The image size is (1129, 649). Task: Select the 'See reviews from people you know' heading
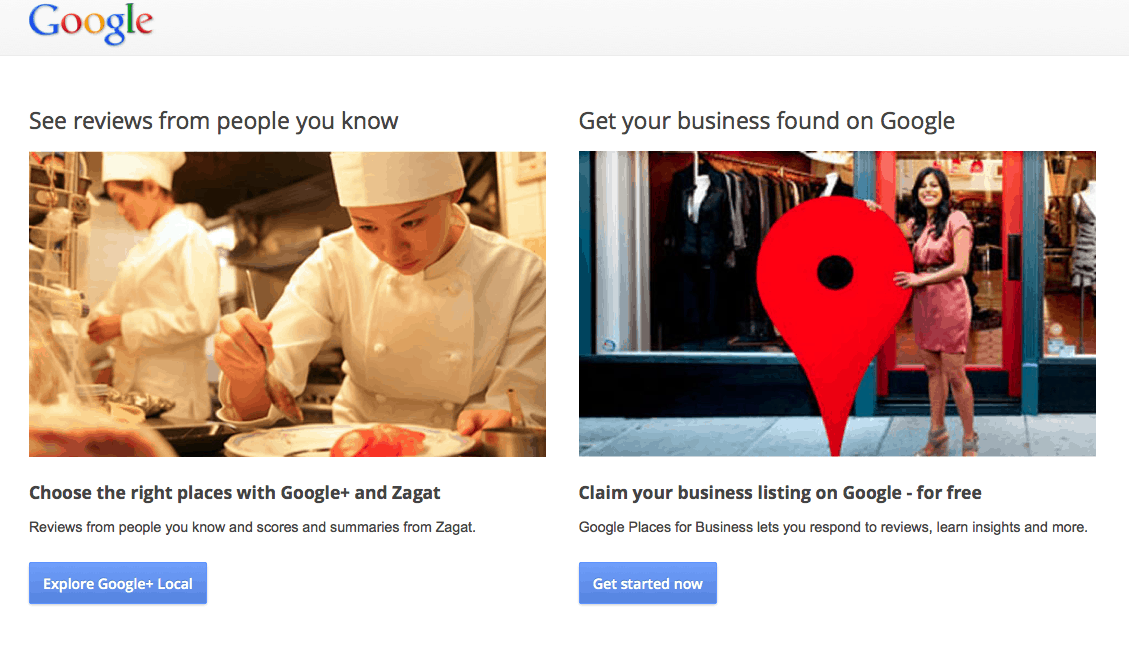coord(214,121)
